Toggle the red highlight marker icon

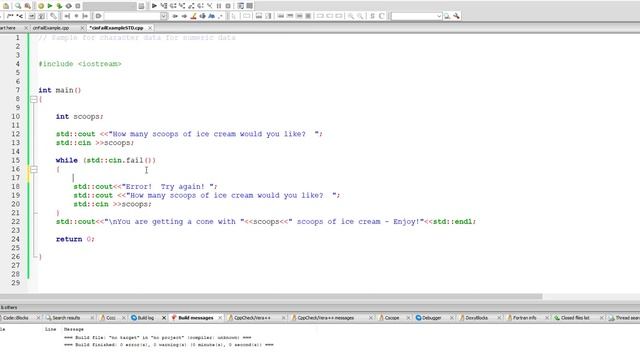point(193,16)
